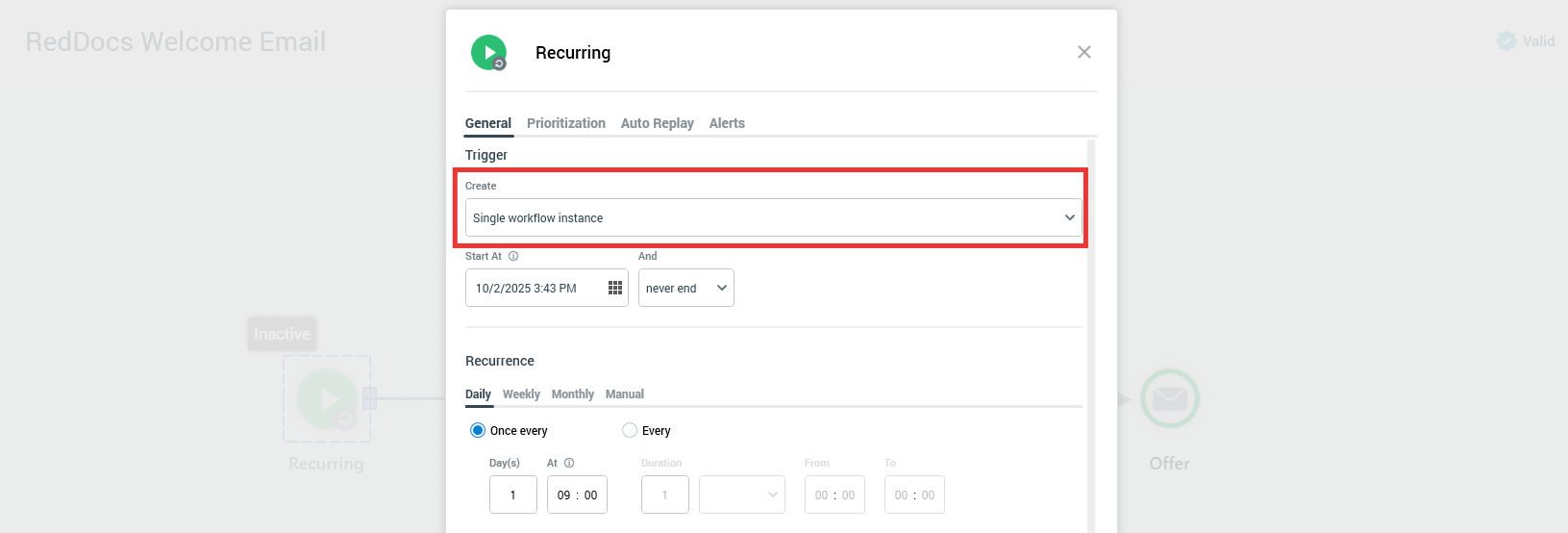
Task: Choose the Monthly recurrence tab
Action: click(x=572, y=394)
